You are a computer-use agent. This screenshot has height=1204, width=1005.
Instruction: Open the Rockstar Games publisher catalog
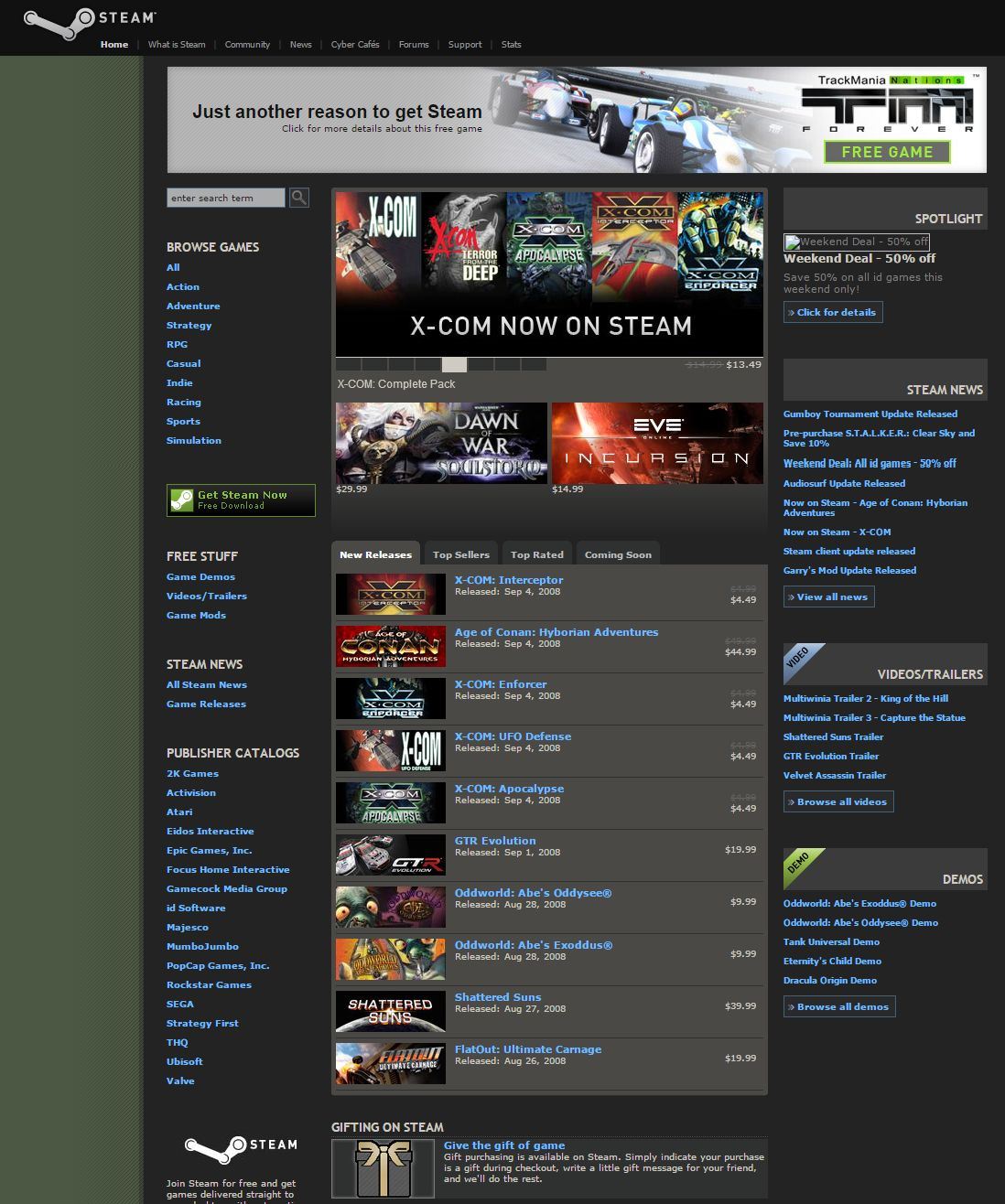209,984
